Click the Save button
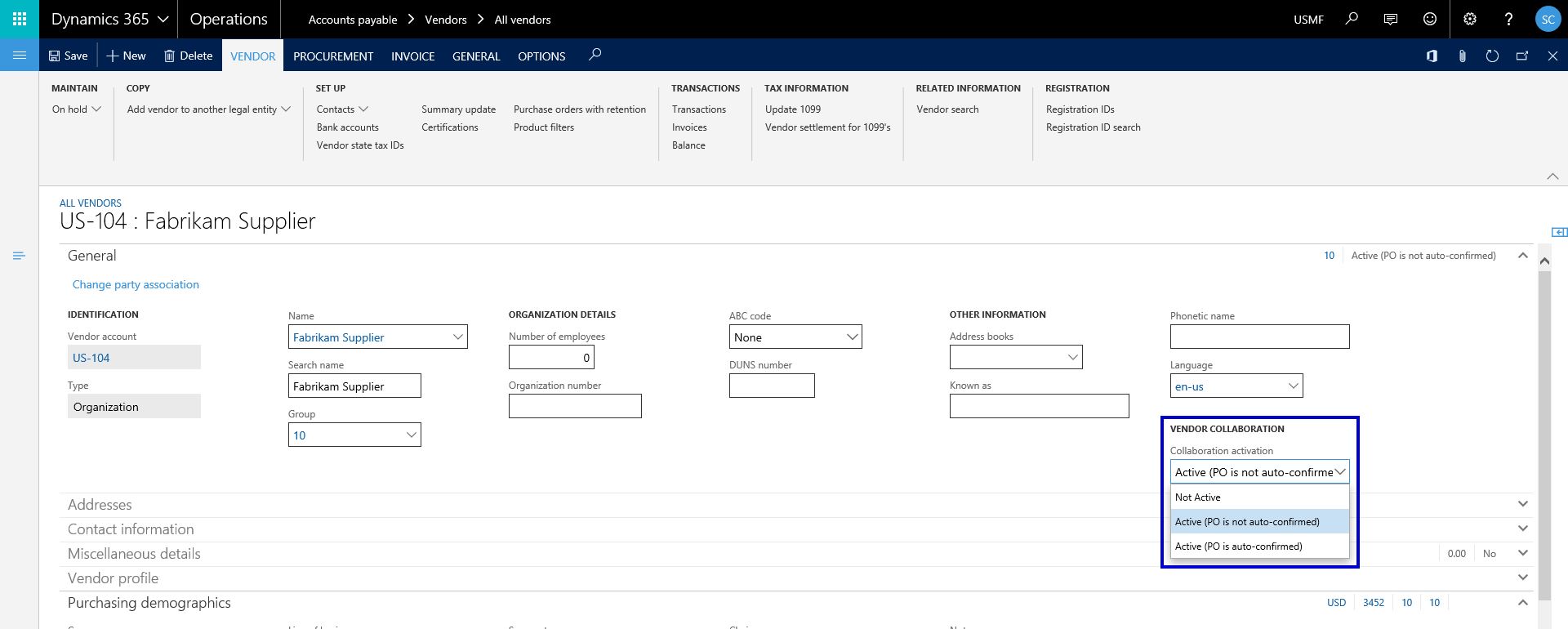 [68, 56]
